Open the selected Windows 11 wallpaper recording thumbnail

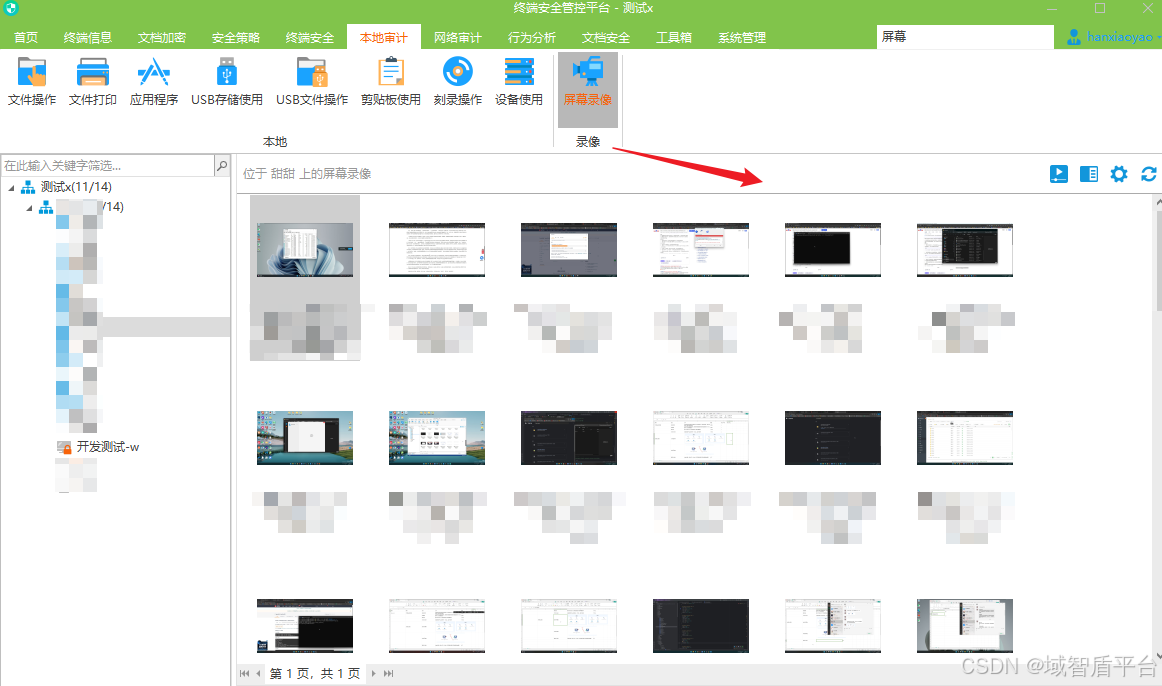[305, 250]
